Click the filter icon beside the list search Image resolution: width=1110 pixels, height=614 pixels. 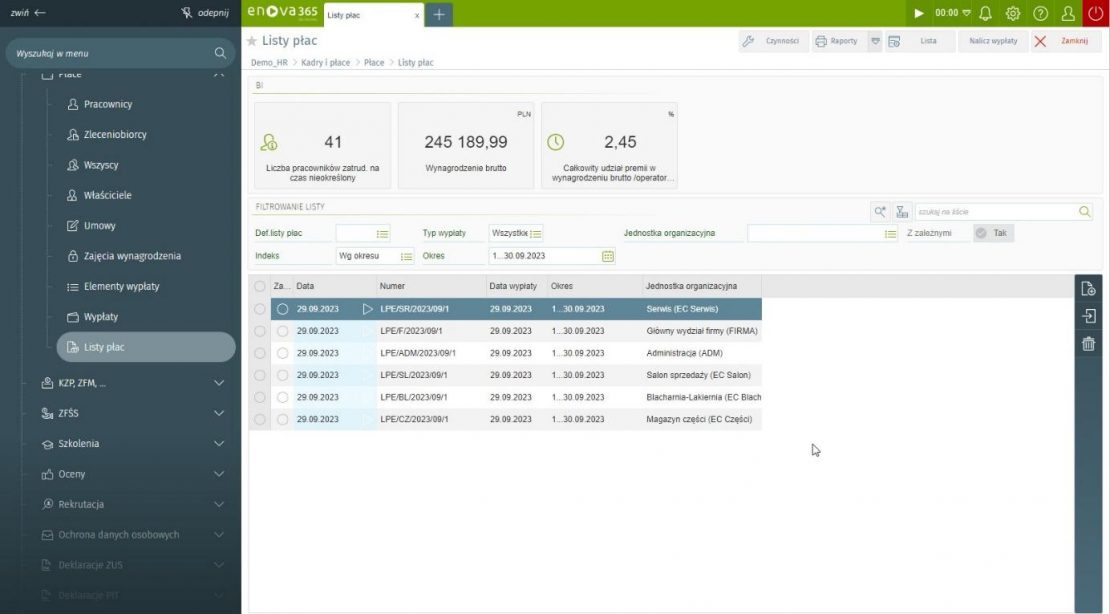coord(901,212)
